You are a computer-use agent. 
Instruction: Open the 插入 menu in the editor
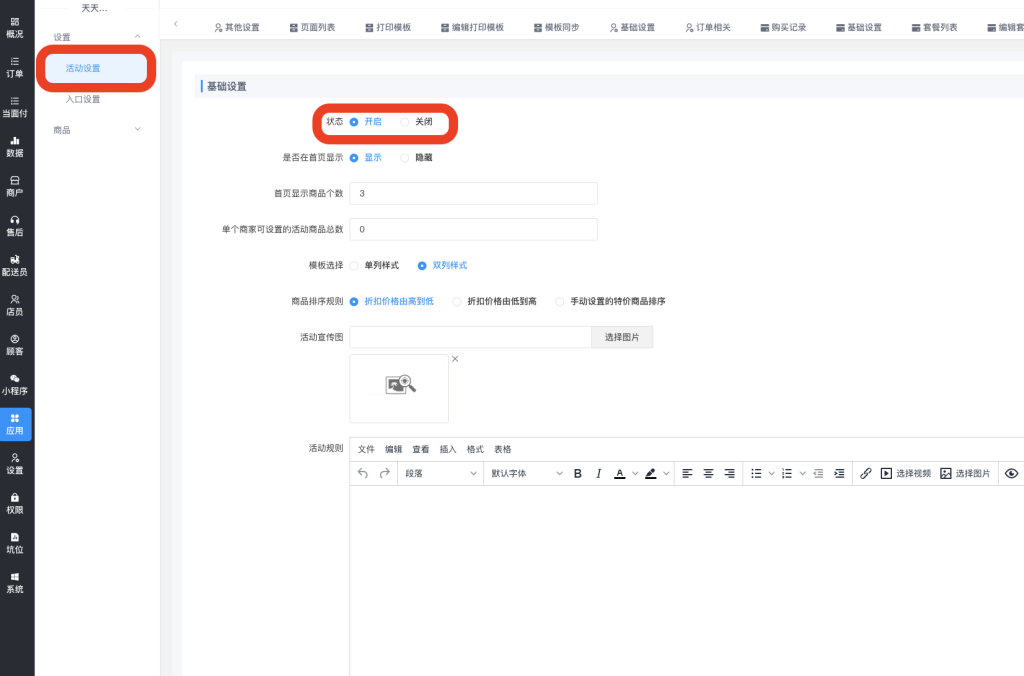point(448,450)
